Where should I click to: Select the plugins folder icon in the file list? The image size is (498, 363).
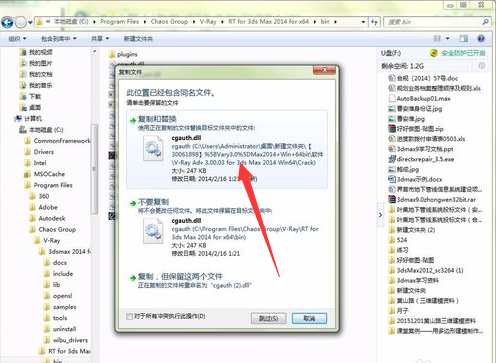point(112,54)
